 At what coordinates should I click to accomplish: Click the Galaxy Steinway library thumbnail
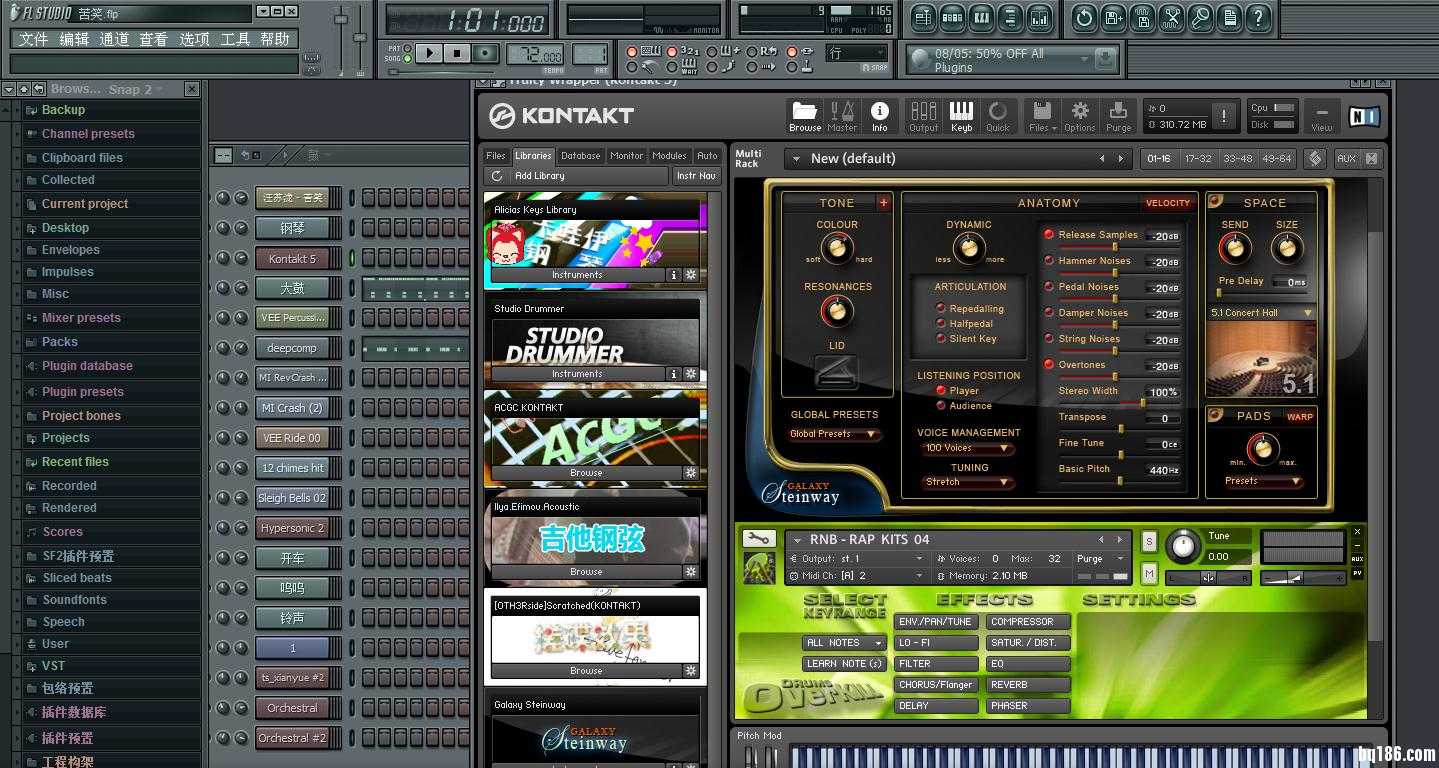point(595,740)
